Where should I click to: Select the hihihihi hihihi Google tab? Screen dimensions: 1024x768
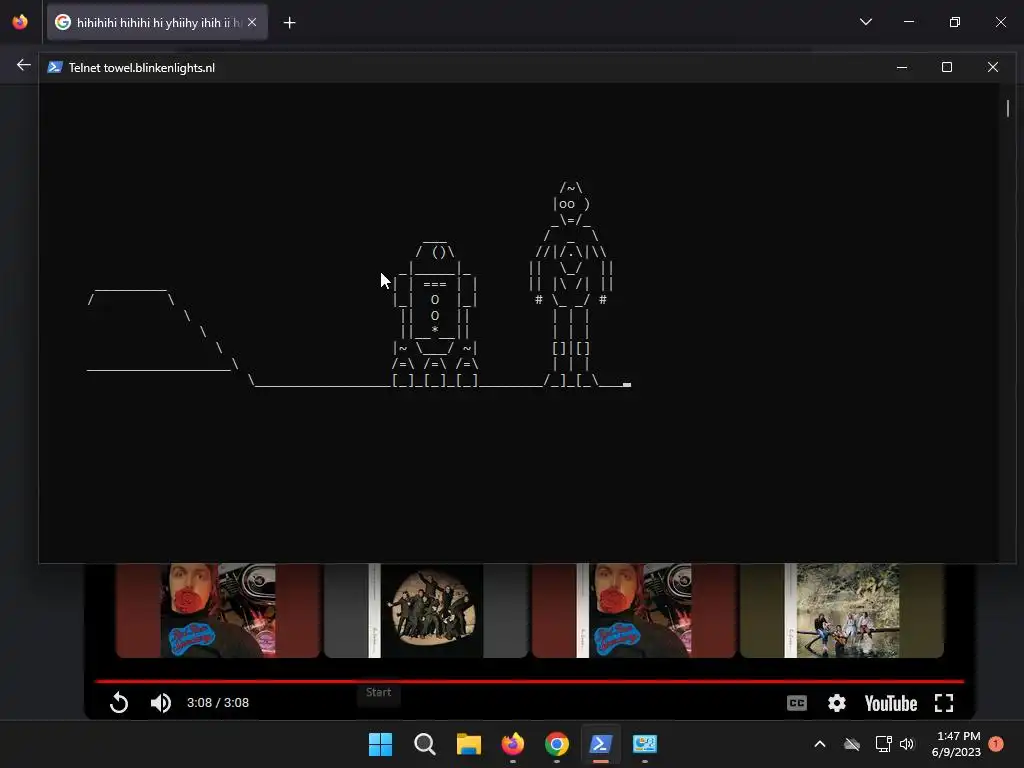coord(157,22)
